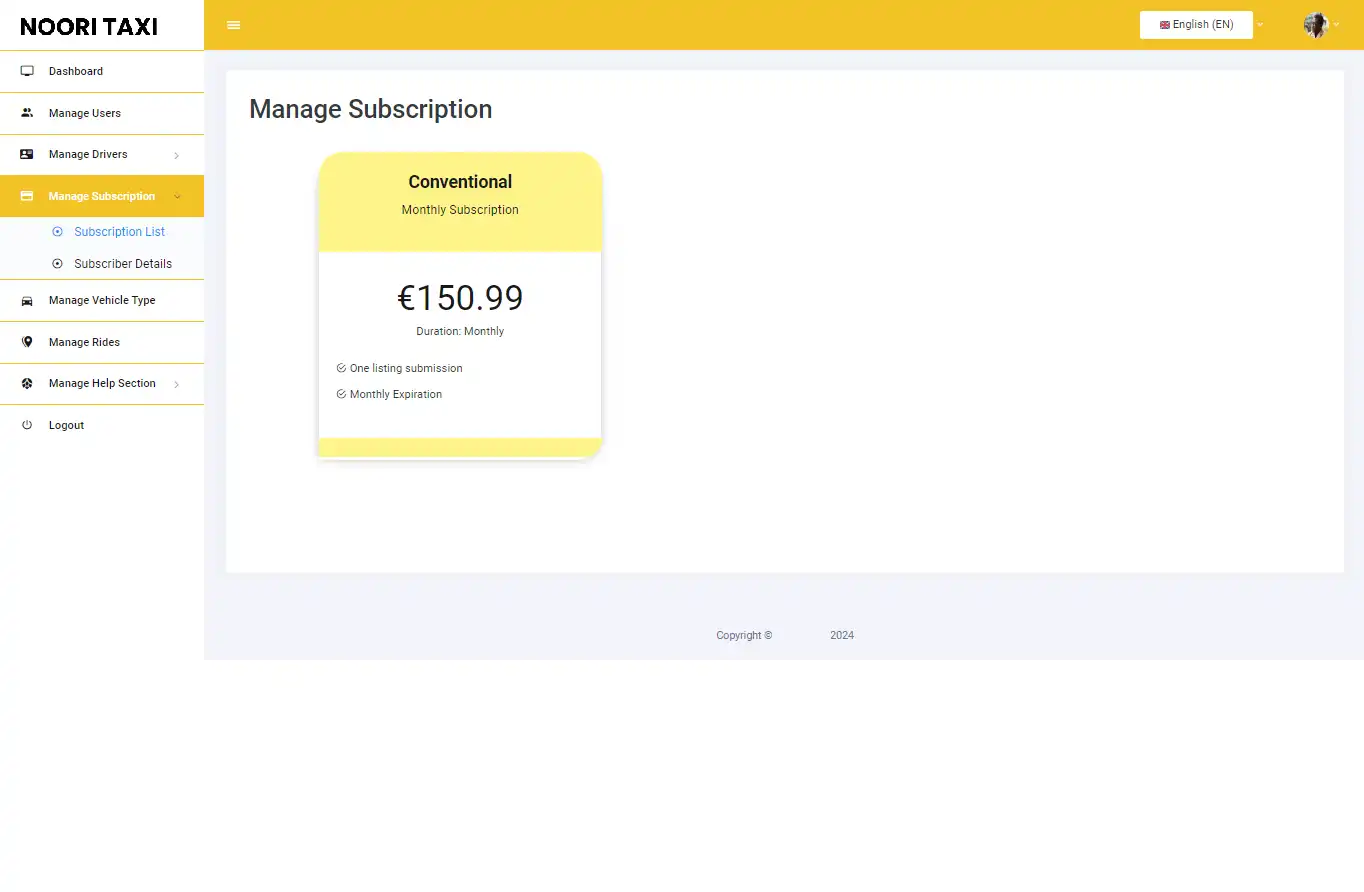Click the Manage Rides location pin icon
This screenshot has width=1364, height=892.
point(26,342)
